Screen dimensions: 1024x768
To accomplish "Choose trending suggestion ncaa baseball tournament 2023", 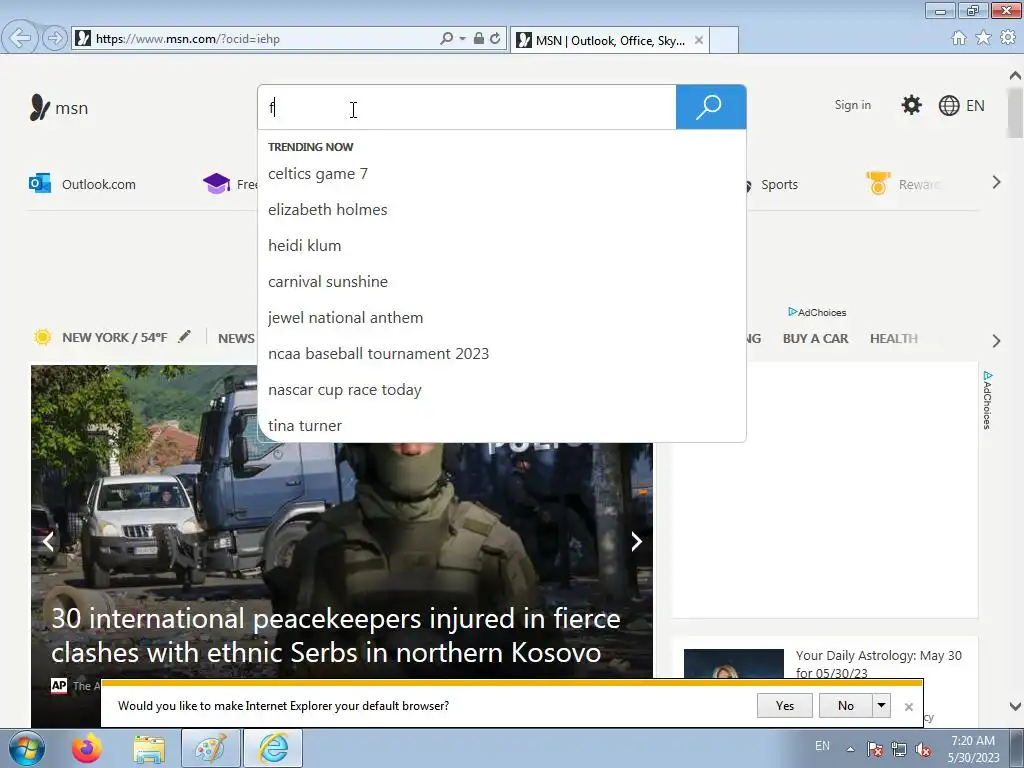I will pos(378,353).
